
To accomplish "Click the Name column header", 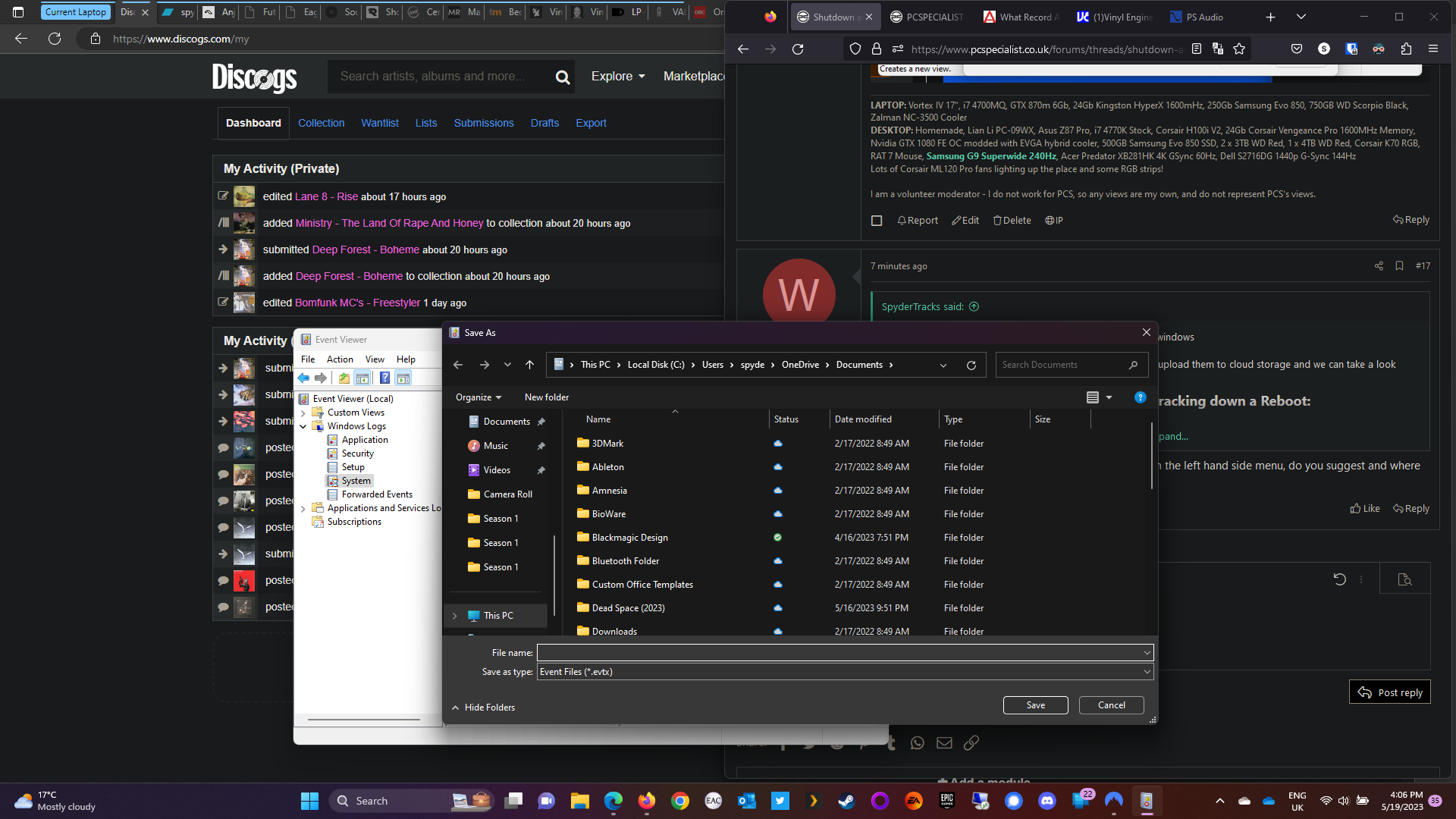I will point(598,419).
